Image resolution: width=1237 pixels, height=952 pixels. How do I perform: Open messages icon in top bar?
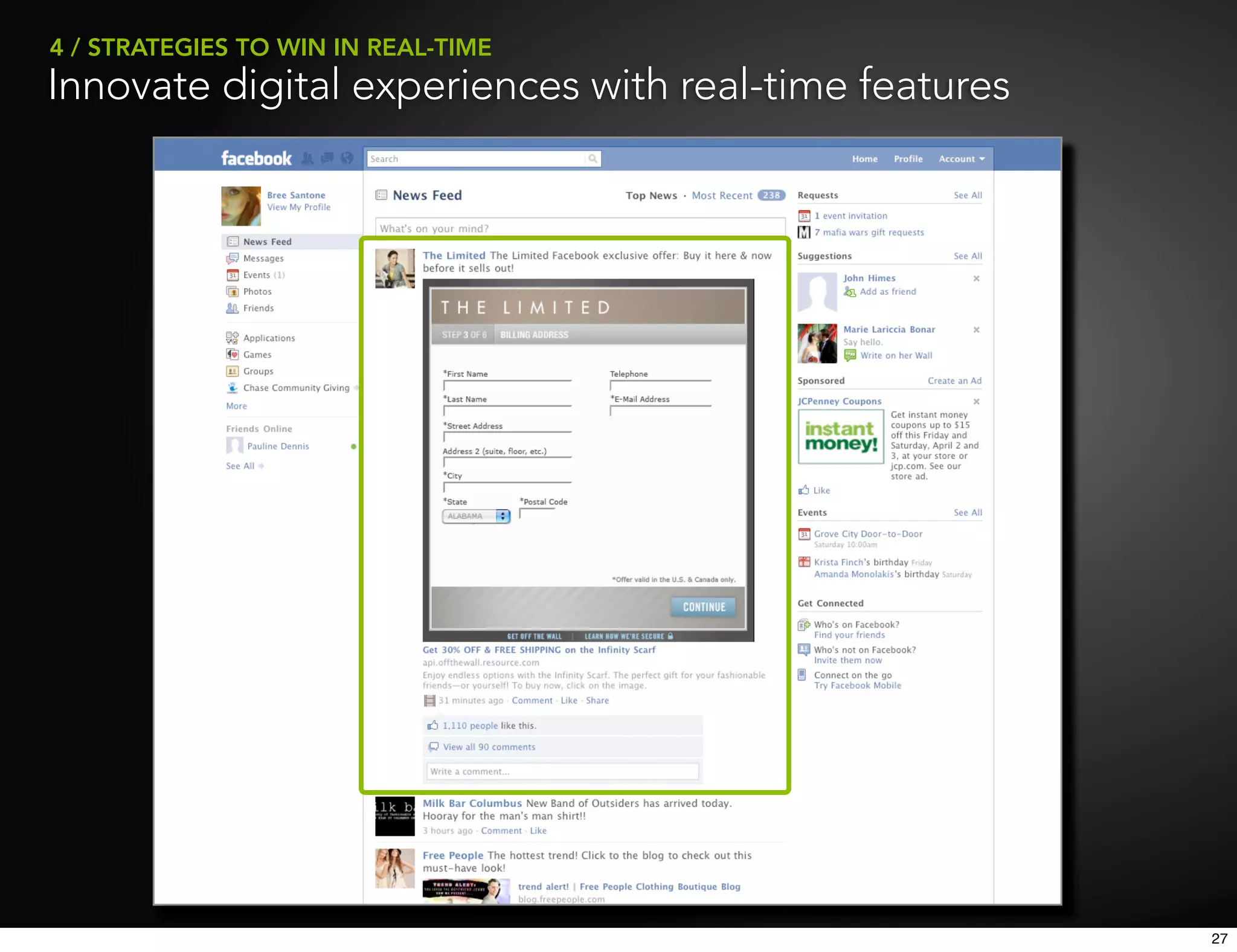[x=327, y=158]
